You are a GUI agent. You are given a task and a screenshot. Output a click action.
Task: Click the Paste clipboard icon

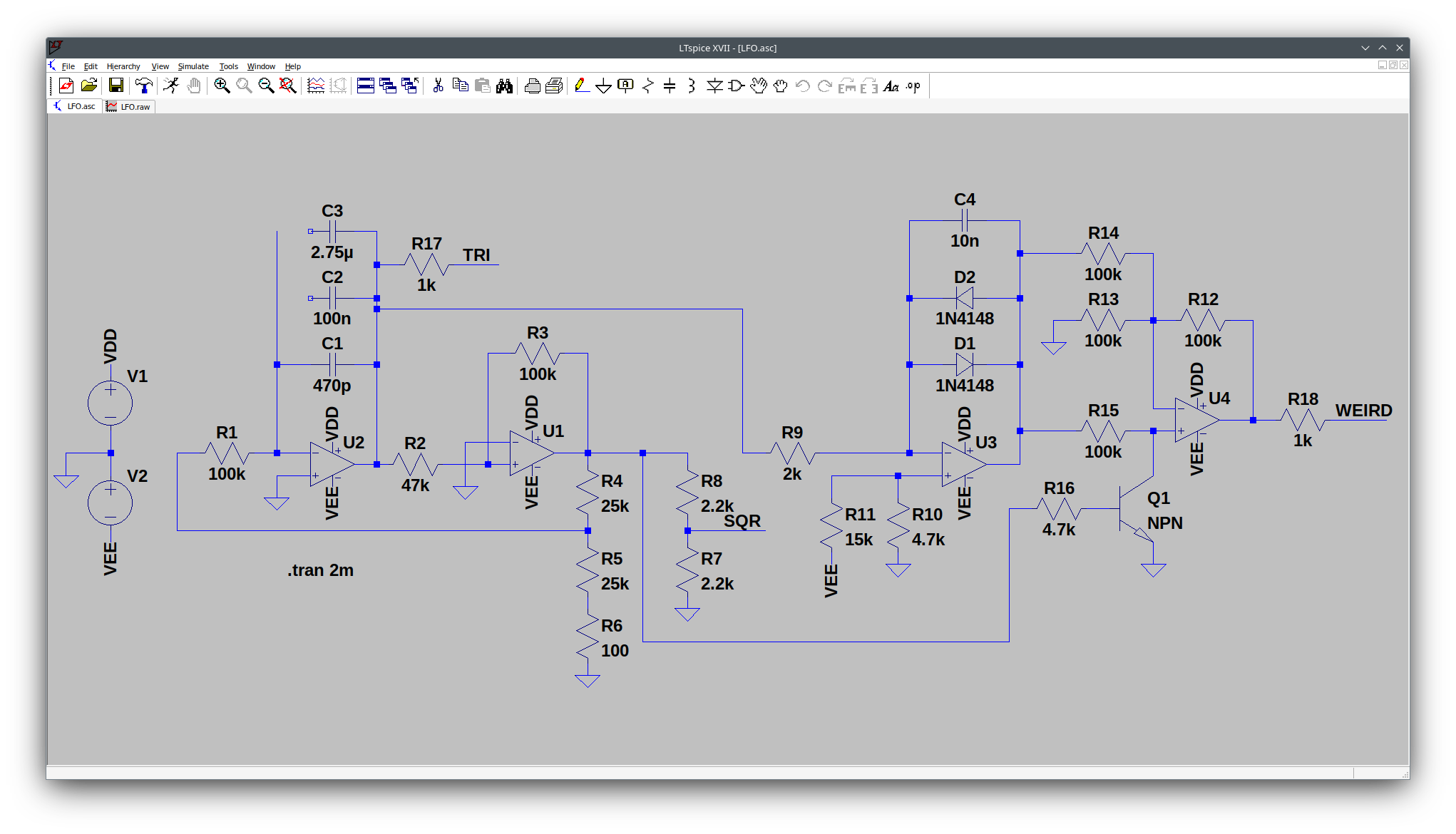(x=483, y=86)
